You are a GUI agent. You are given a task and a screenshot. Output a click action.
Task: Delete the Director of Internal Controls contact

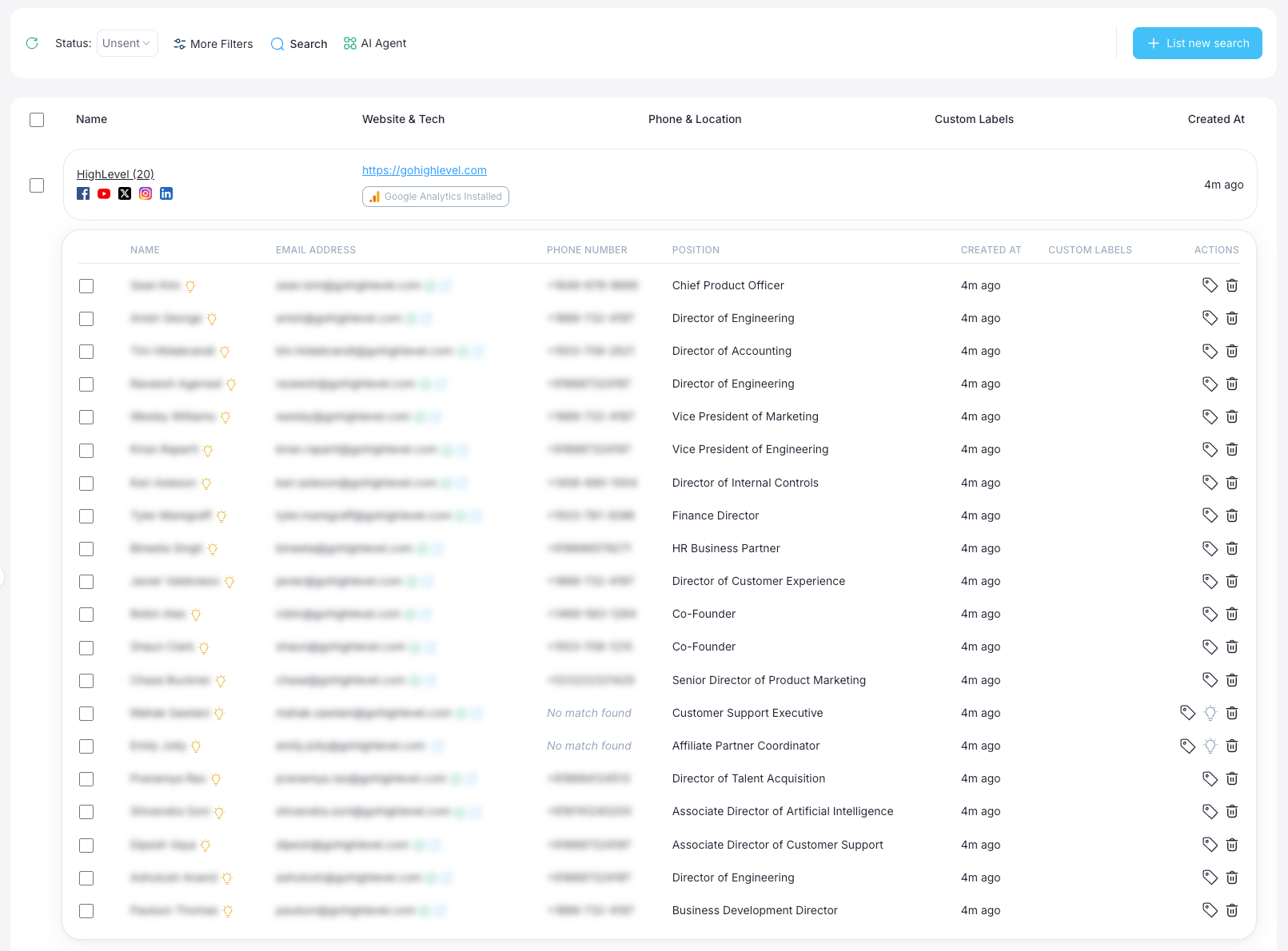point(1232,483)
